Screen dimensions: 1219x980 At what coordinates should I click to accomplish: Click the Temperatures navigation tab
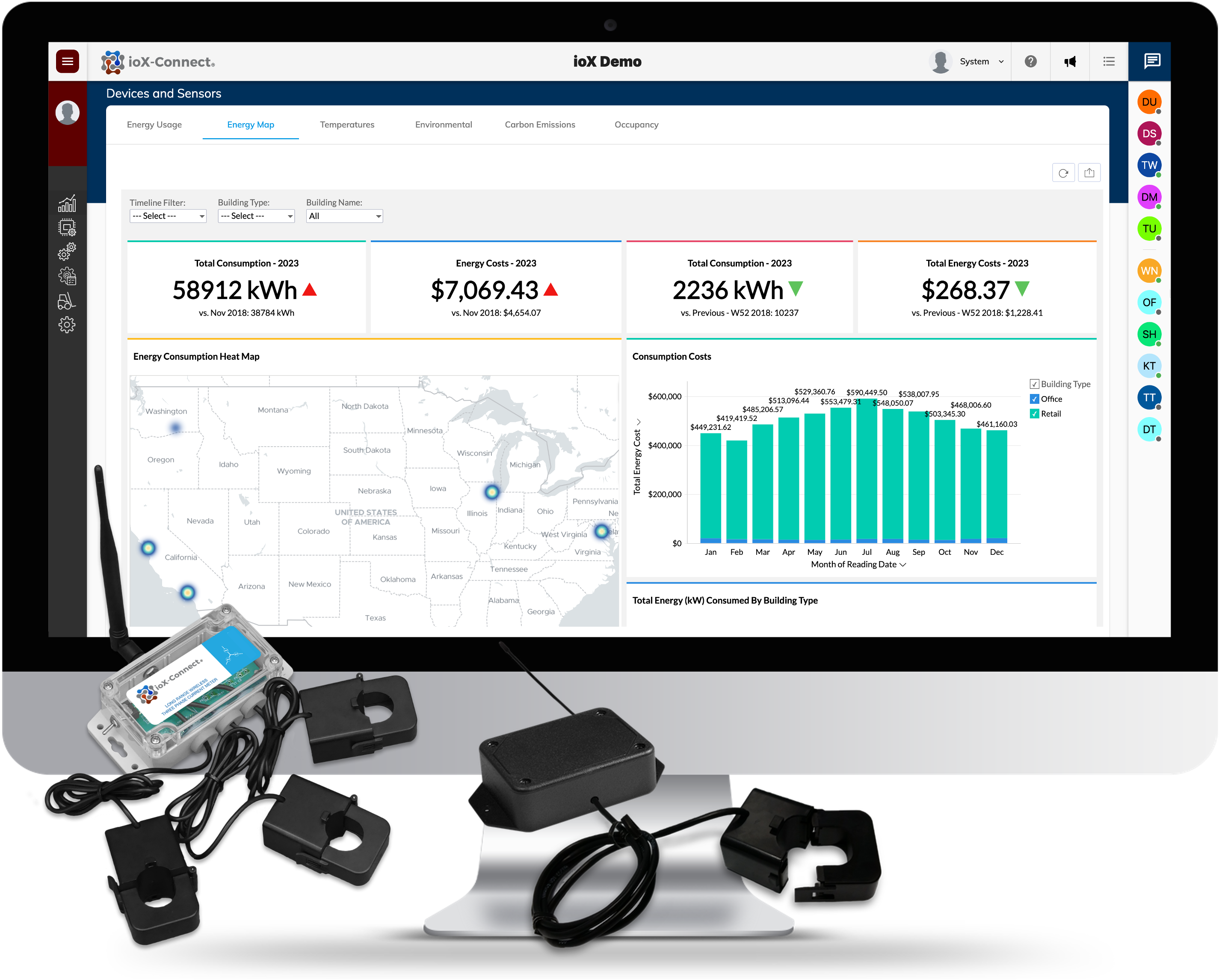coord(347,124)
